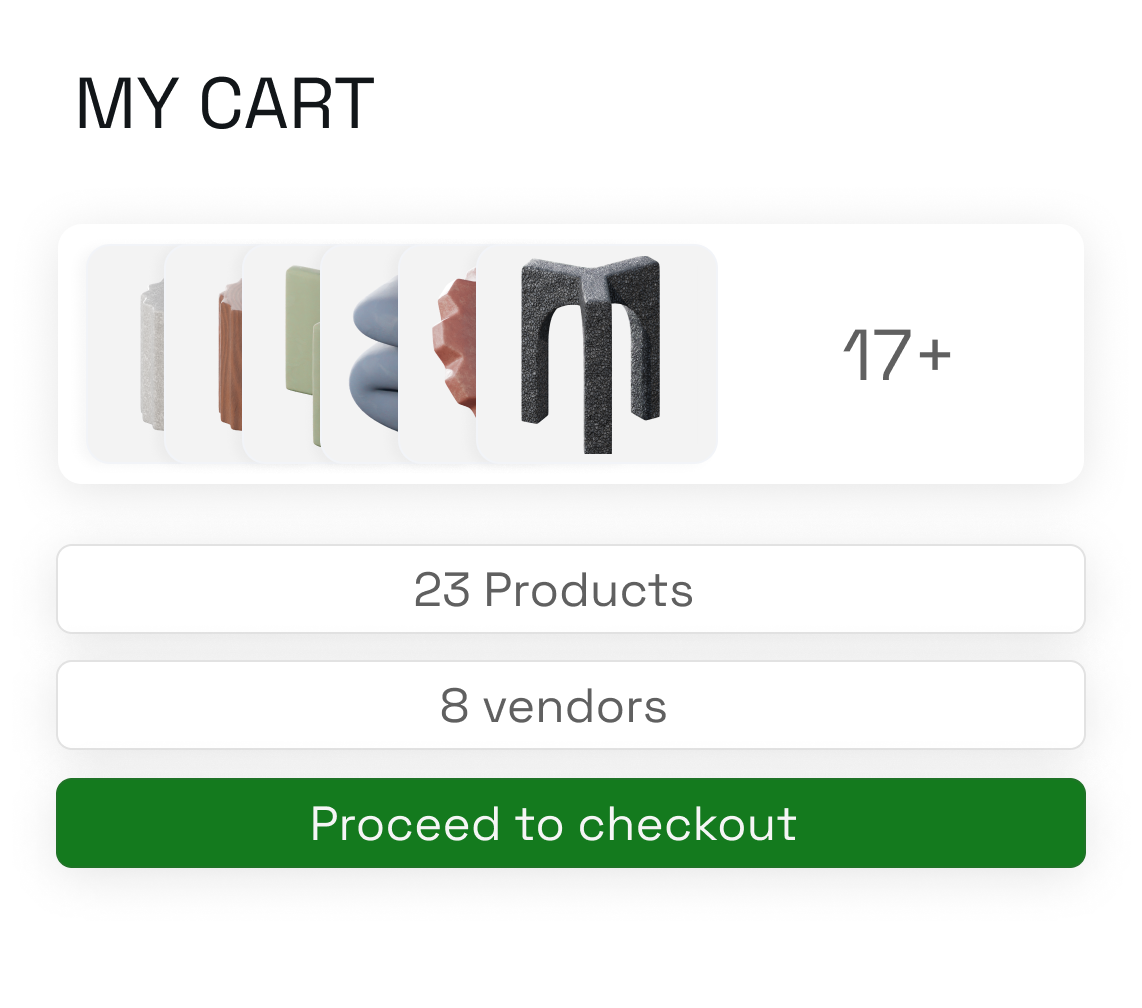Select the pale green product thumbnail

(281, 354)
